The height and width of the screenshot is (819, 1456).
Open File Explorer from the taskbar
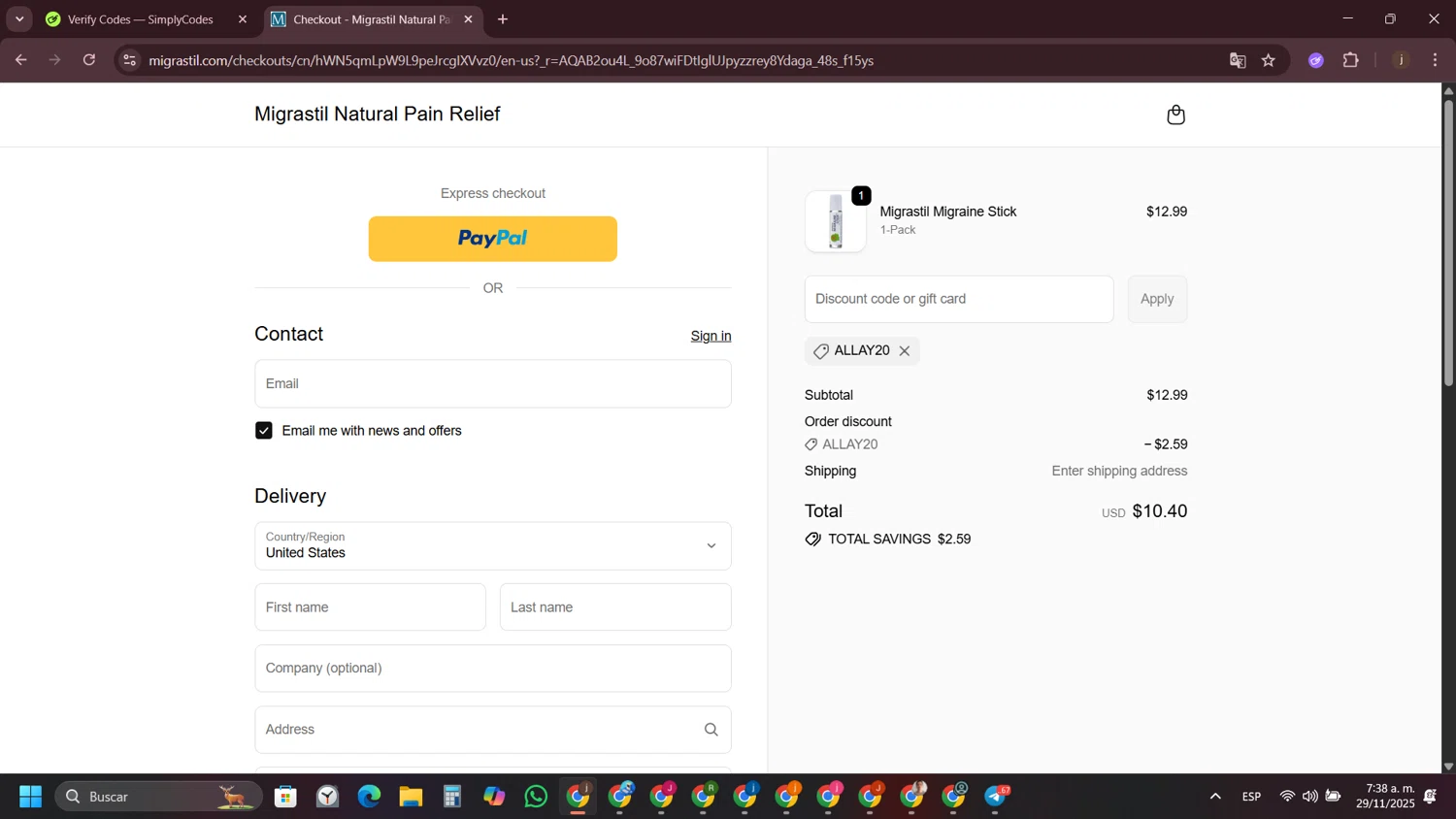pyautogui.click(x=411, y=797)
